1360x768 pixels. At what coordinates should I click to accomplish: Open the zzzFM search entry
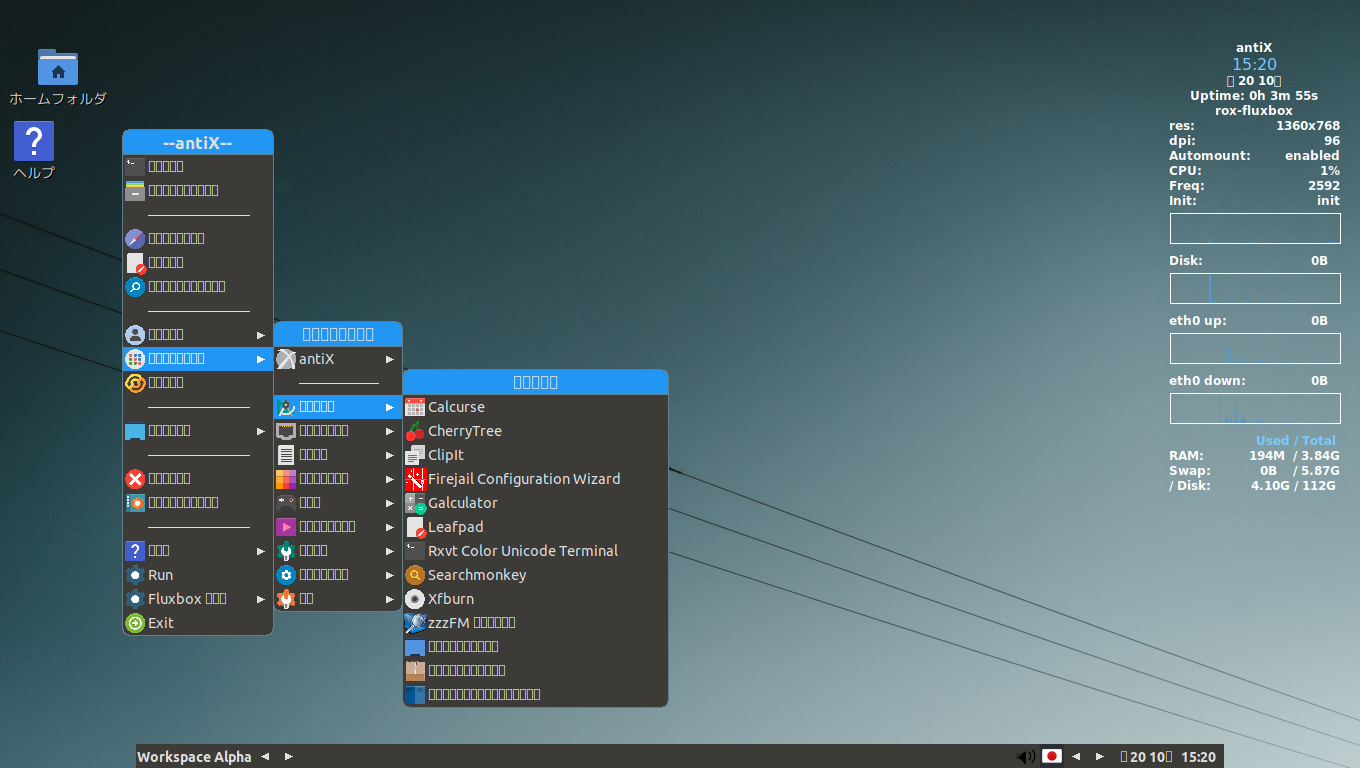click(535, 623)
